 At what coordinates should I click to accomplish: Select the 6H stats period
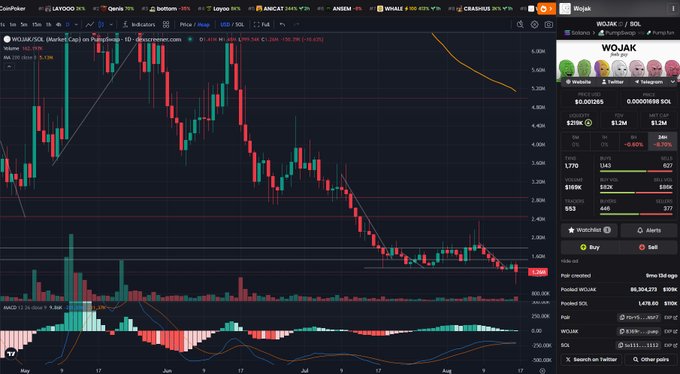click(634, 141)
